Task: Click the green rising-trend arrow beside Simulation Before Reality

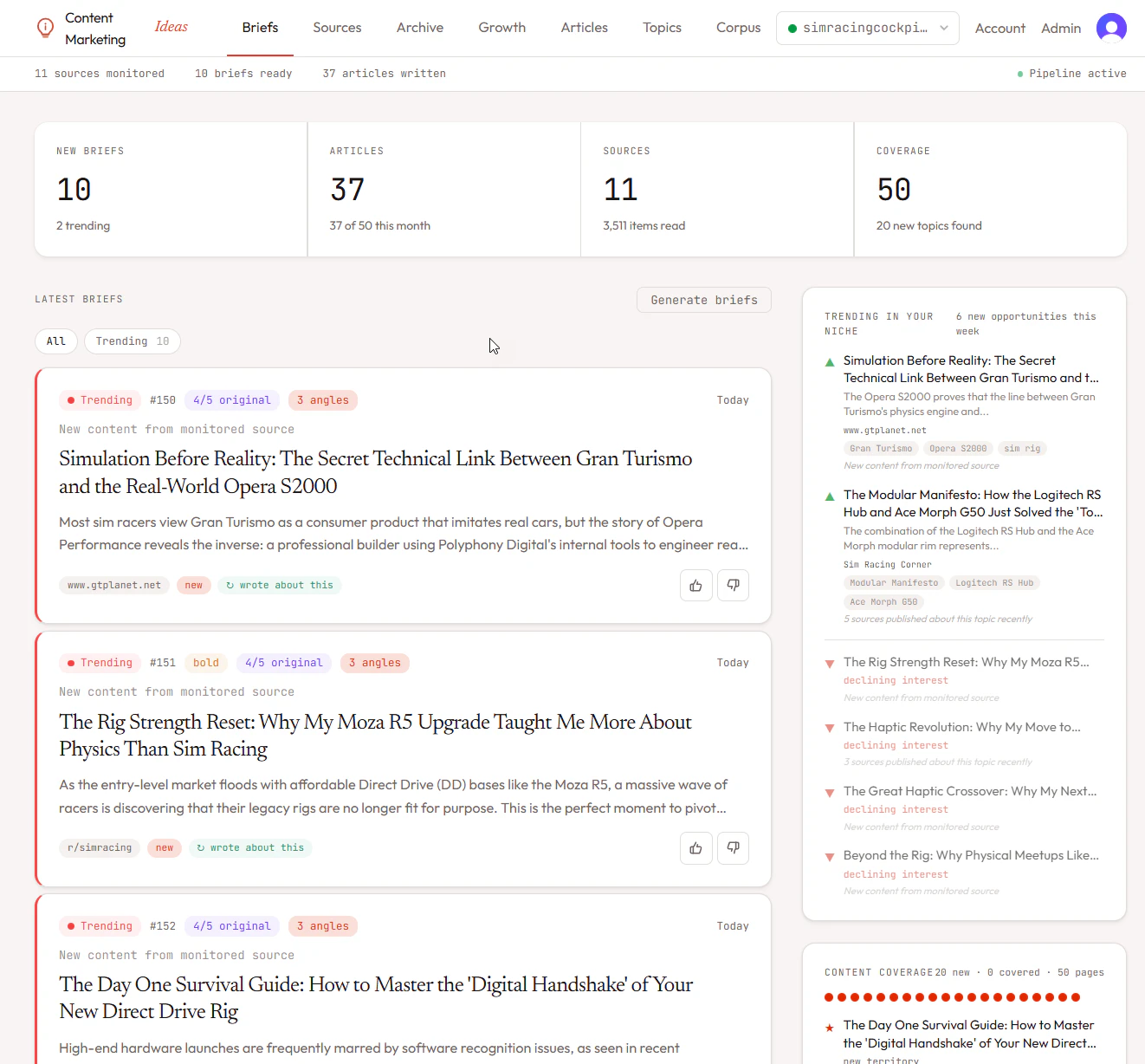Action: pyautogui.click(x=829, y=361)
